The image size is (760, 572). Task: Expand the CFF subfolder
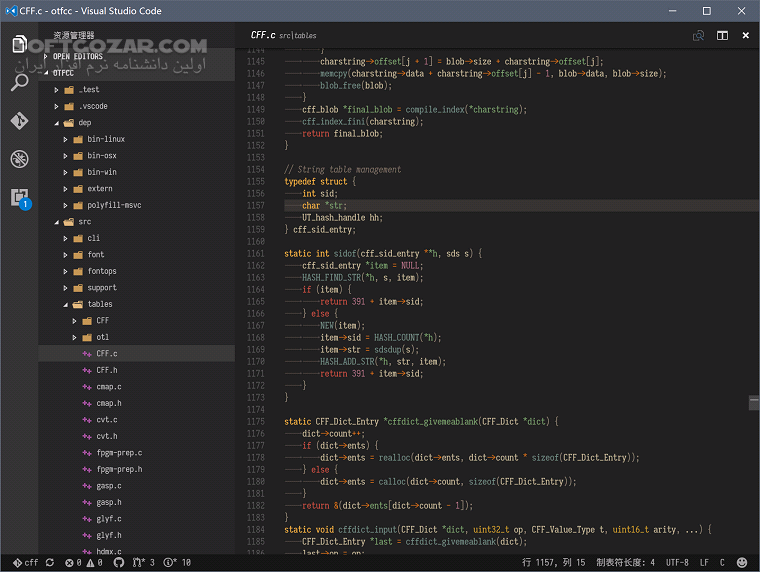click(x=137, y=320)
